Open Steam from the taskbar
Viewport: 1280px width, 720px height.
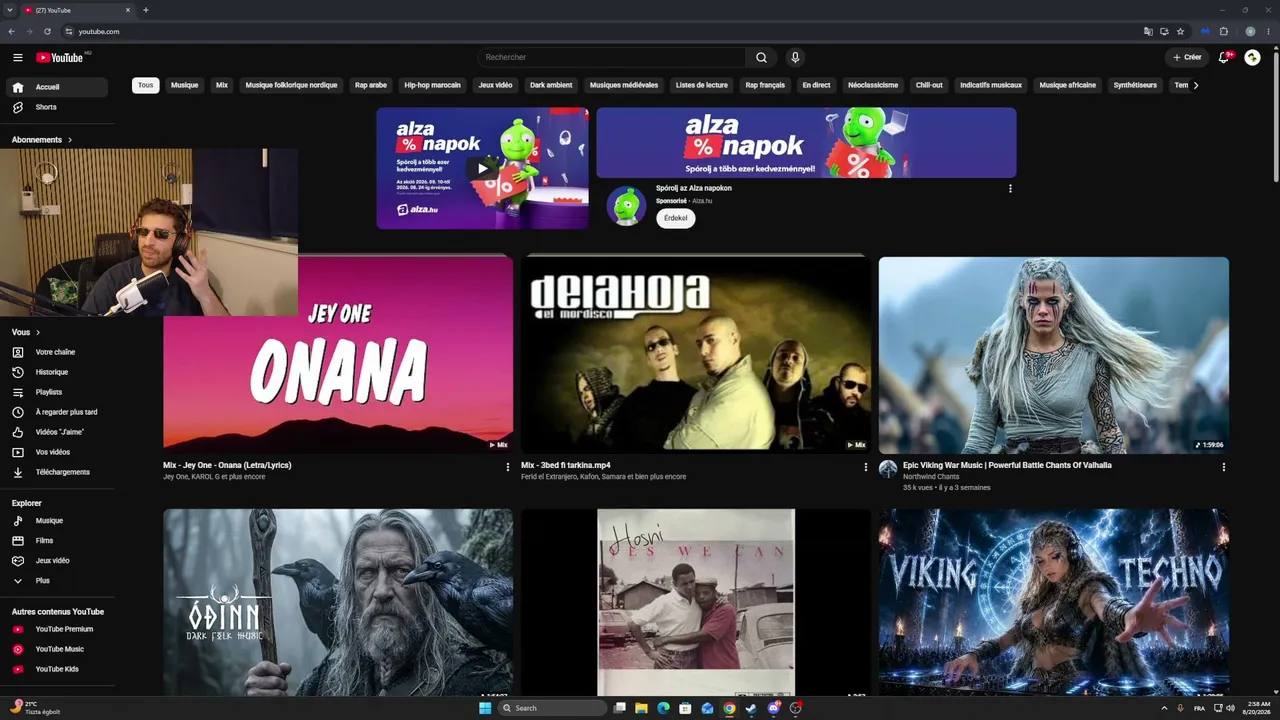click(x=751, y=708)
